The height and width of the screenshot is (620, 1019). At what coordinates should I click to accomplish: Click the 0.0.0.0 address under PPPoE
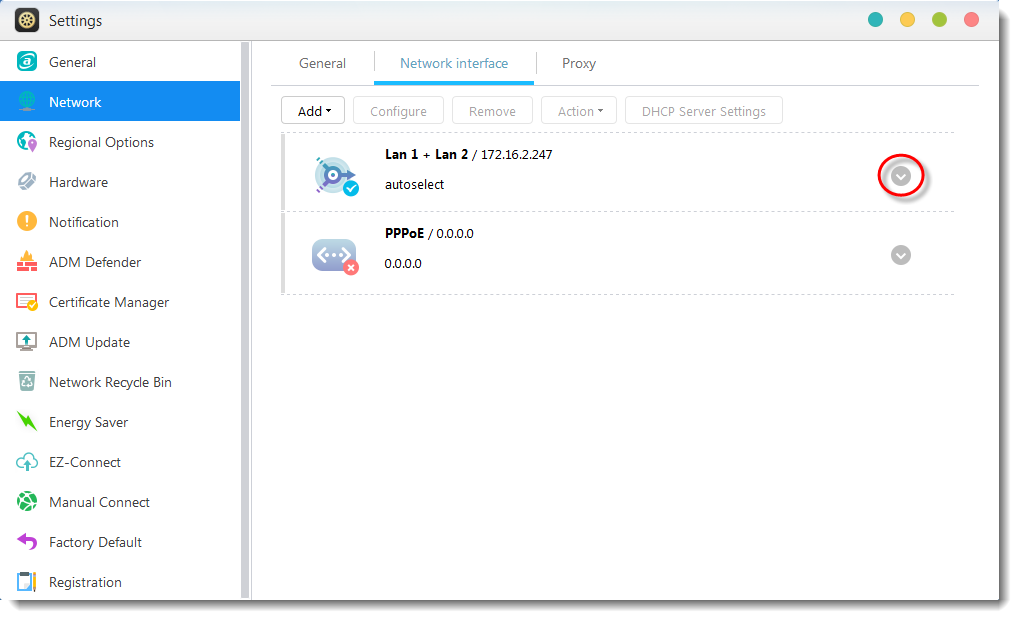point(403,263)
